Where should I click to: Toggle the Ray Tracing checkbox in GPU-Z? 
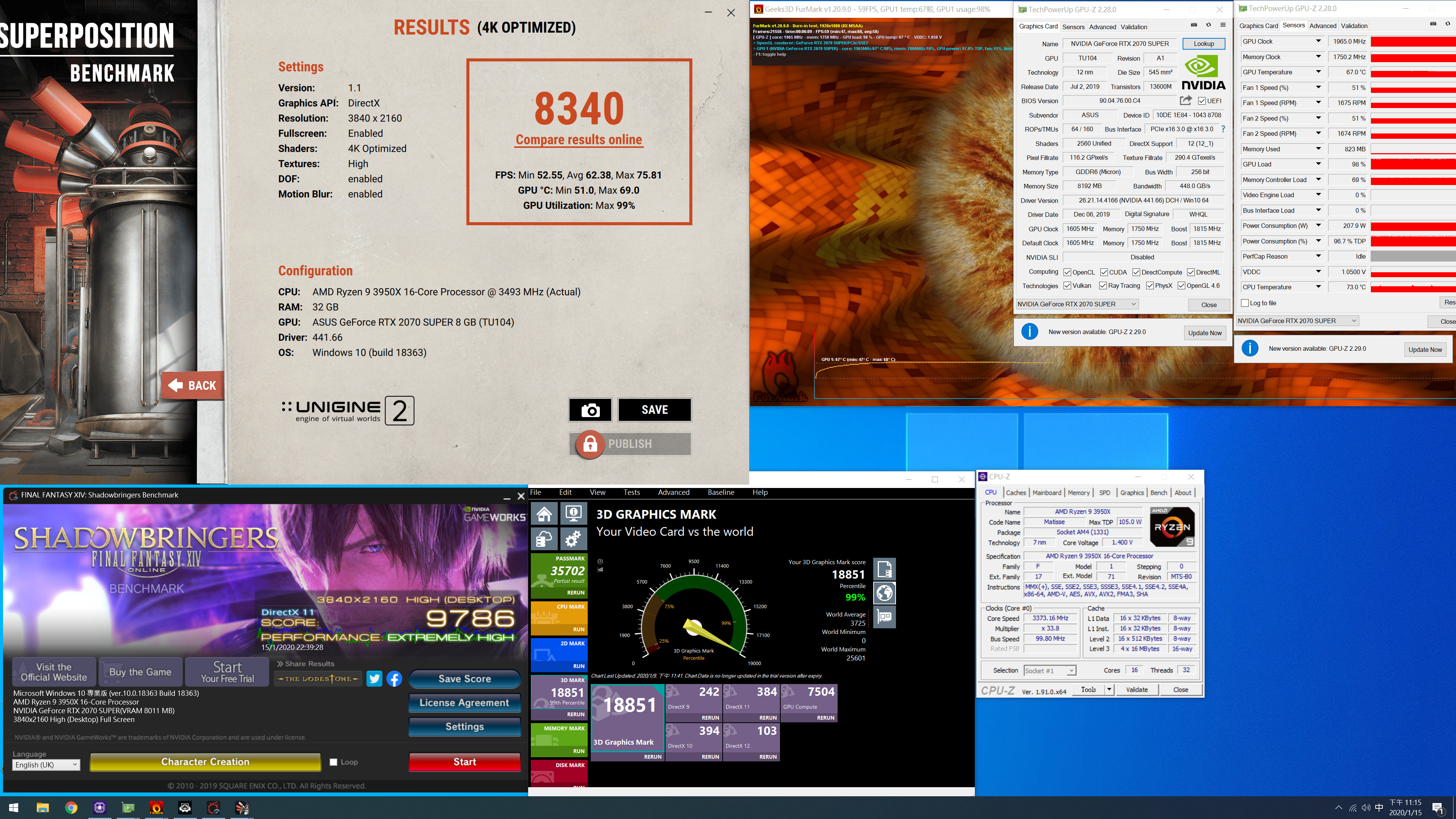[1103, 286]
